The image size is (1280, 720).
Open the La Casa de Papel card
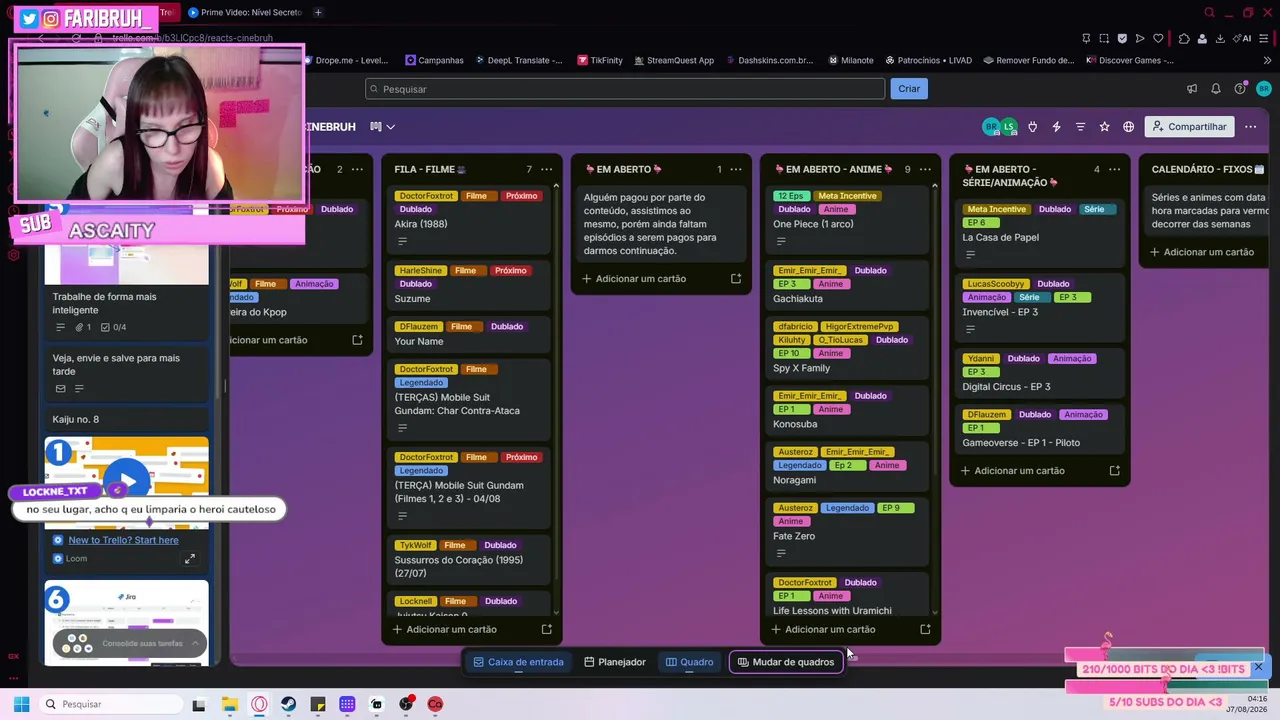coord(1038,233)
